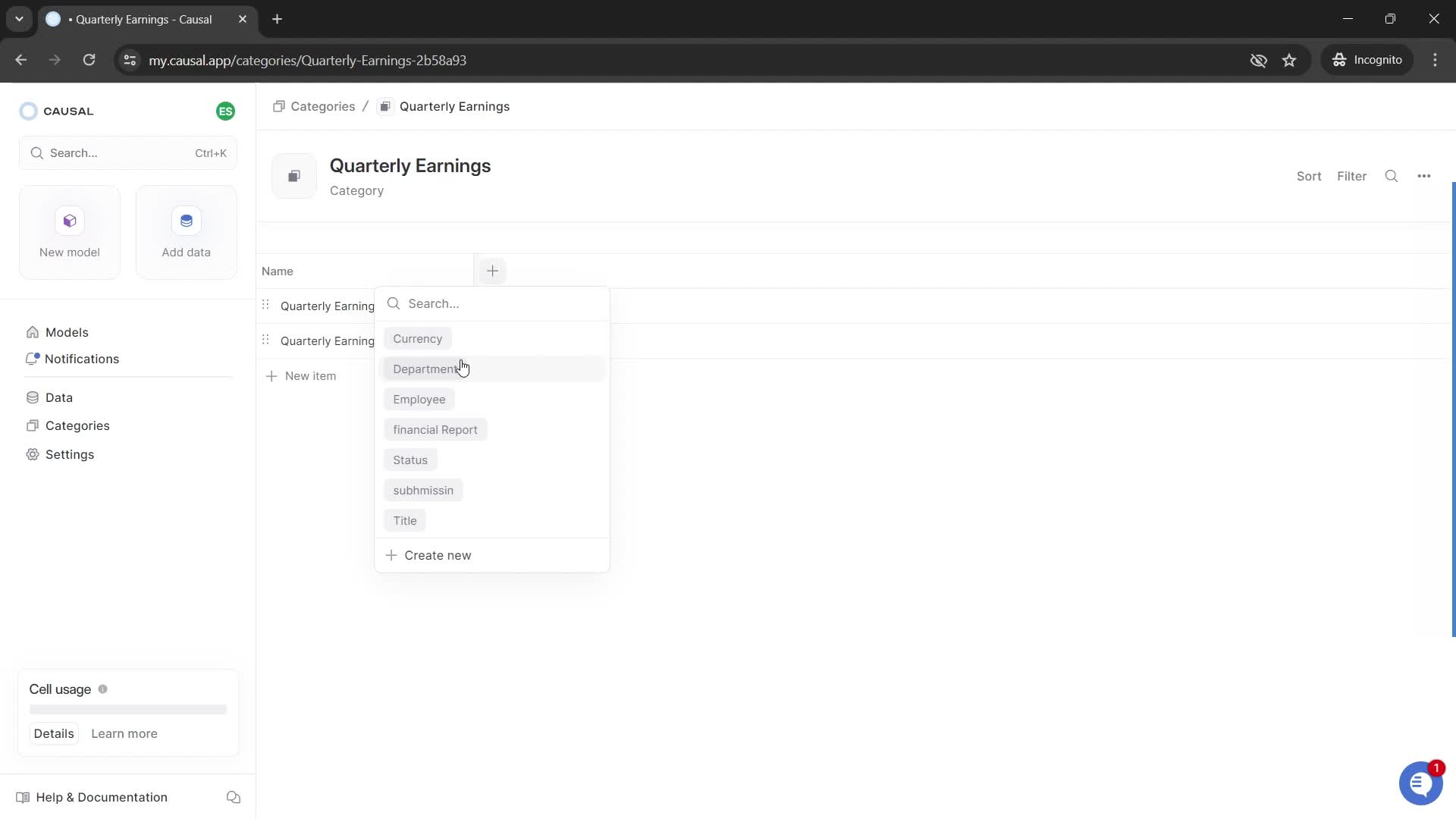The image size is (1456, 819).
Task: Open the Chrome three-dot menu
Action: click(x=1435, y=60)
